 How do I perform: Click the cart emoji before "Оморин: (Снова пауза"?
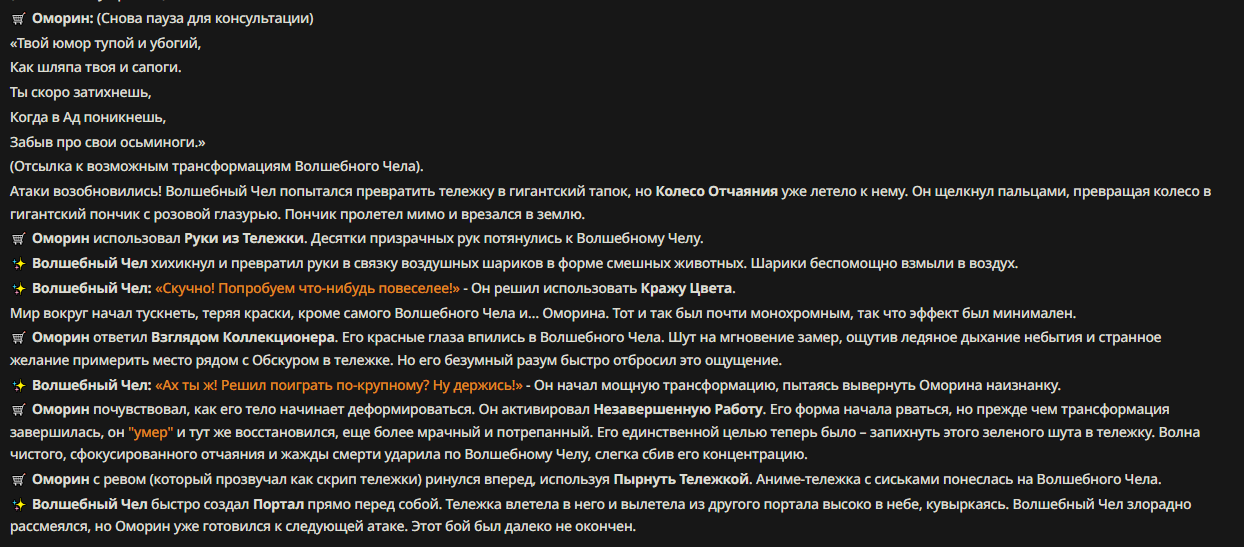18,20
